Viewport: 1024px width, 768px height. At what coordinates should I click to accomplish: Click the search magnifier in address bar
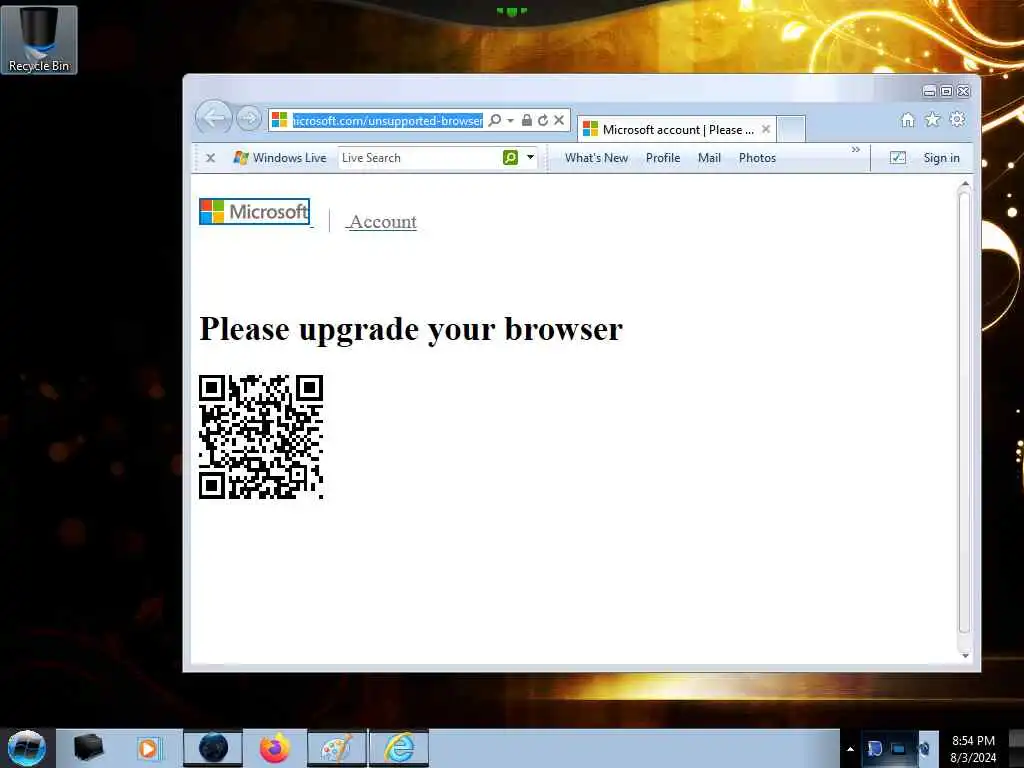tap(495, 120)
